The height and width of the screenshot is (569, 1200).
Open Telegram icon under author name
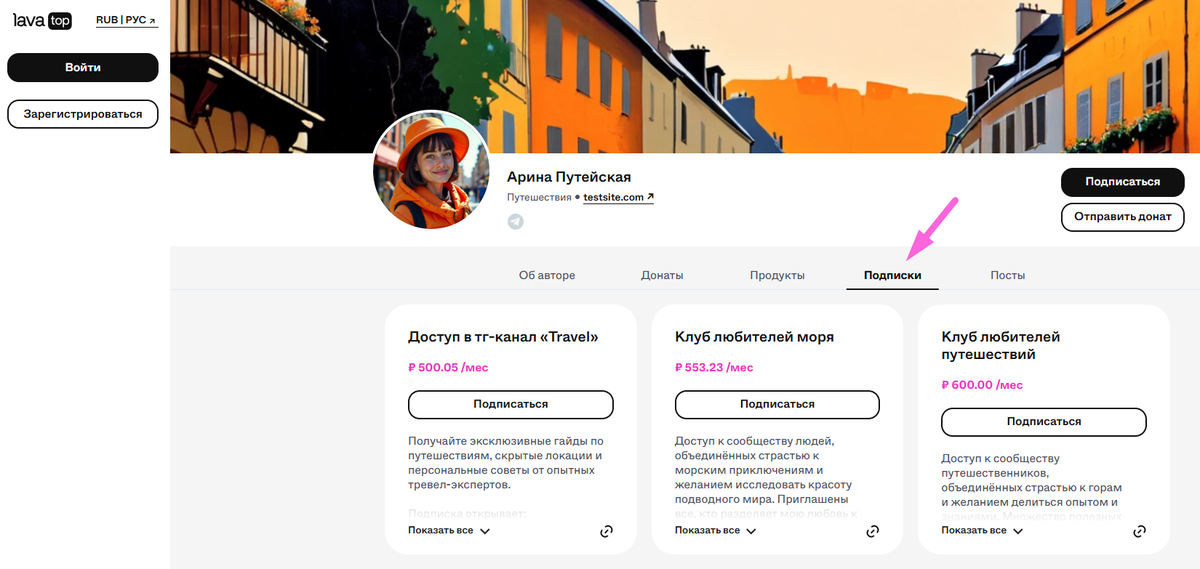click(x=515, y=221)
